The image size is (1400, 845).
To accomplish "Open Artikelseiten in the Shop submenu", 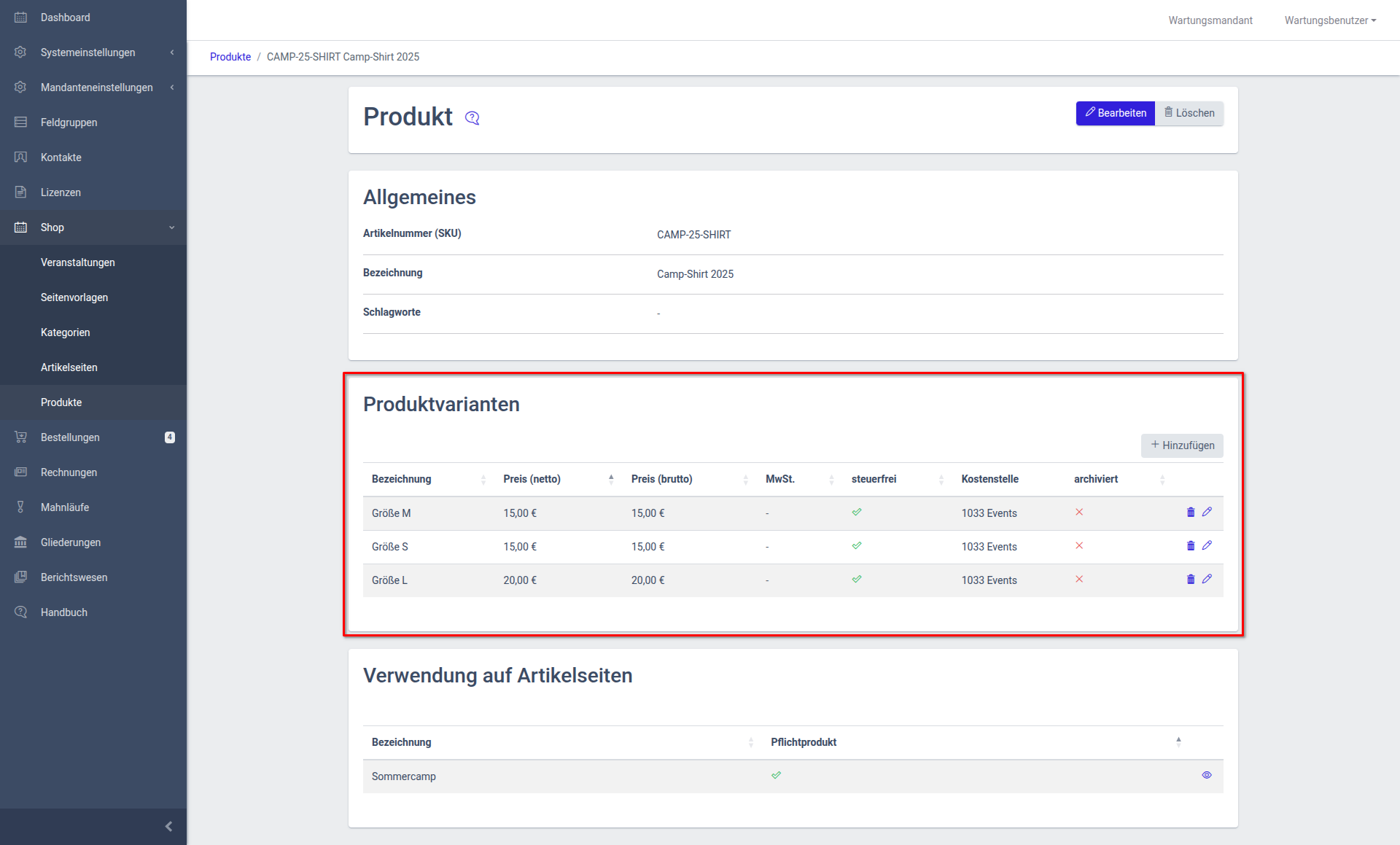I will [69, 367].
